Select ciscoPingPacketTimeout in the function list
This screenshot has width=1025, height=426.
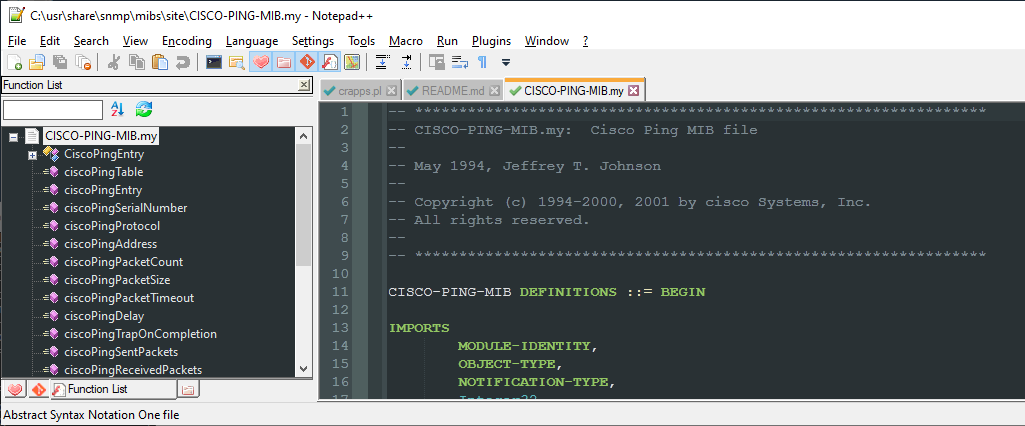click(x=129, y=298)
